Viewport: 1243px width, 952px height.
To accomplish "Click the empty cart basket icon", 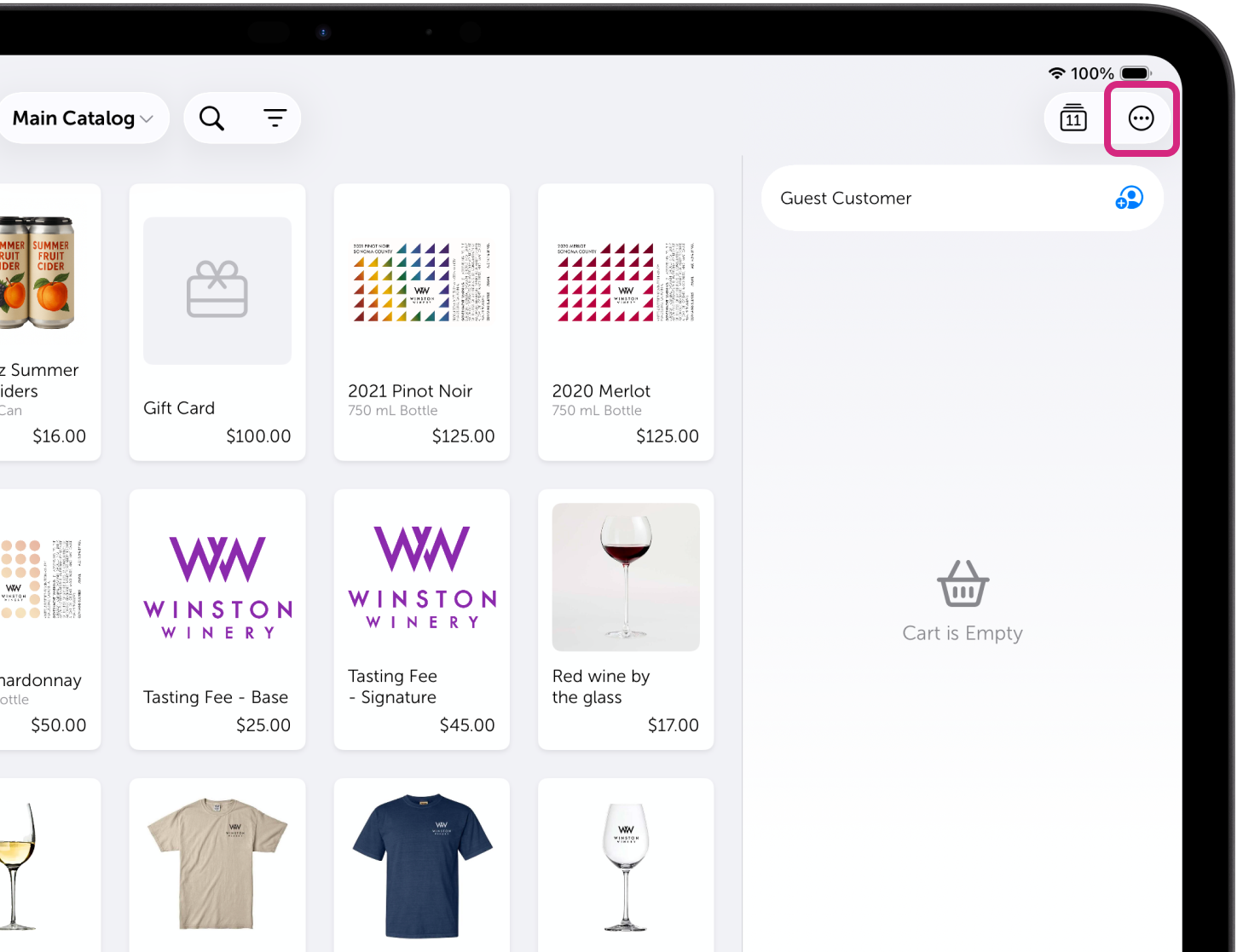I will tap(963, 584).
